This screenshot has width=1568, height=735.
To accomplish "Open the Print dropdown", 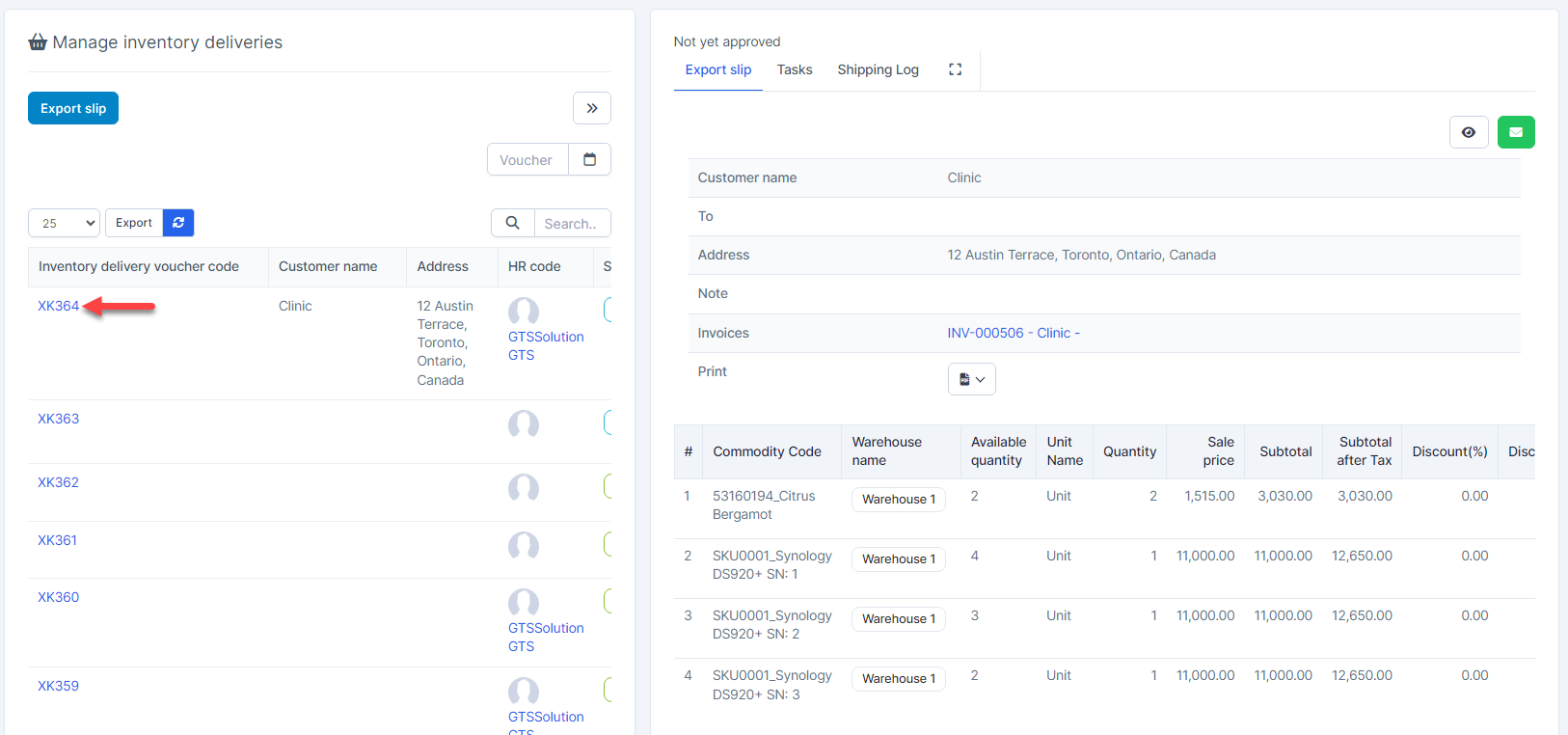I will [x=971, y=379].
